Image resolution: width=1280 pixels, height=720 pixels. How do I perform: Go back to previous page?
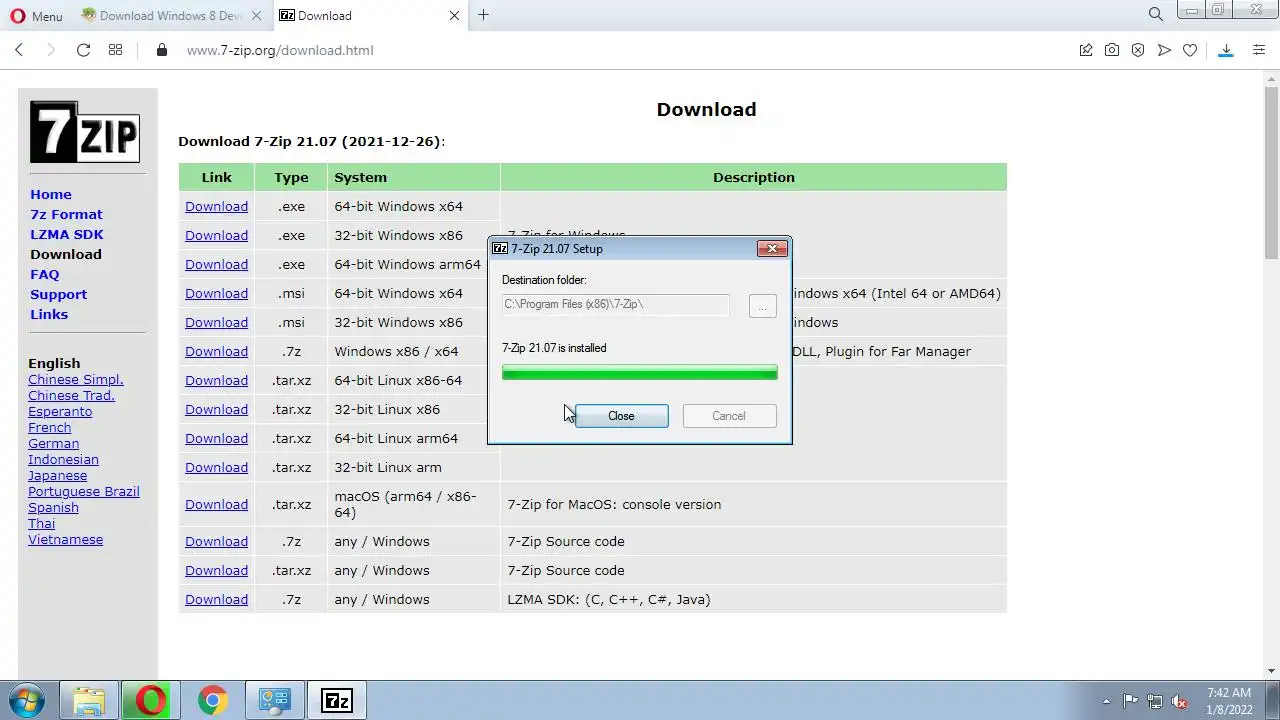click(x=19, y=50)
